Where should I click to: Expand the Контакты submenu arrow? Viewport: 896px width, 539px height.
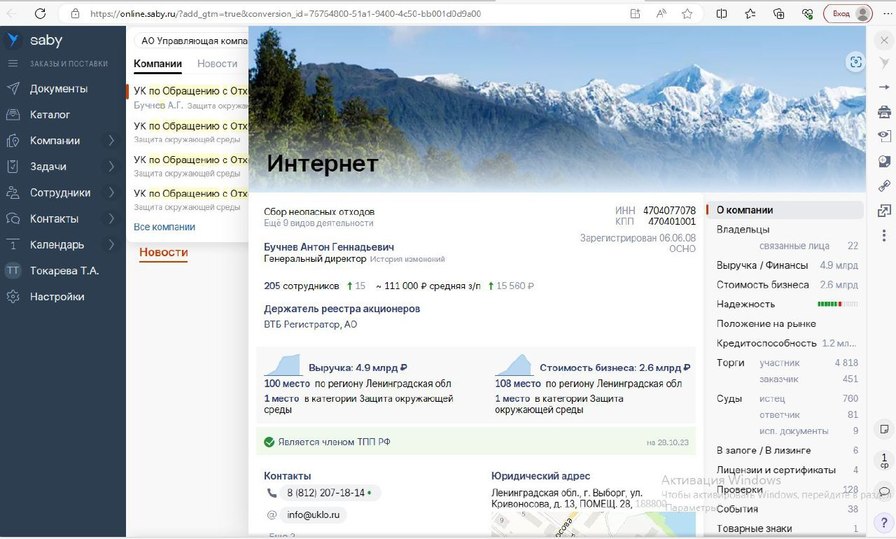coord(111,218)
